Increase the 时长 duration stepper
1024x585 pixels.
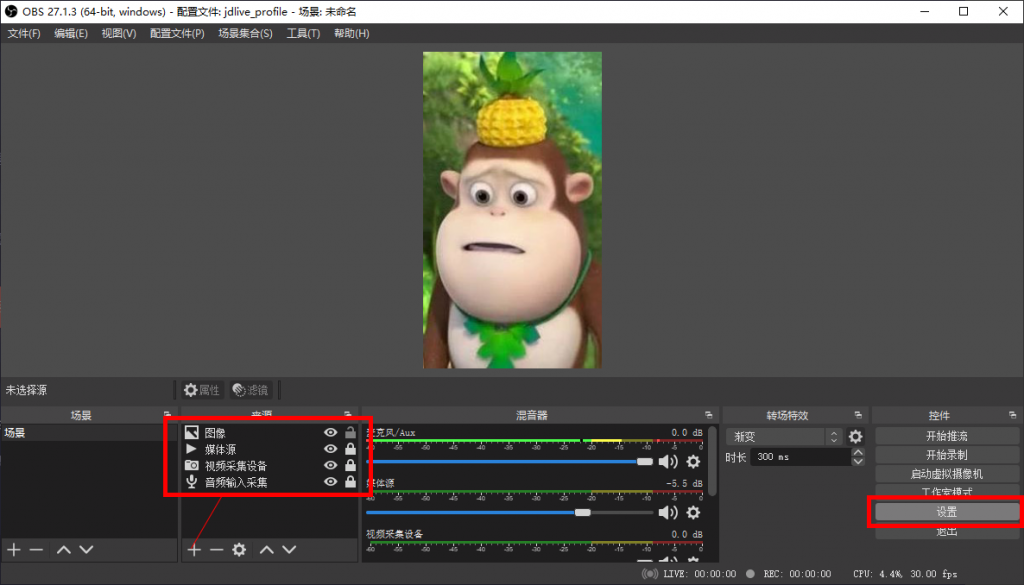[x=858, y=452]
